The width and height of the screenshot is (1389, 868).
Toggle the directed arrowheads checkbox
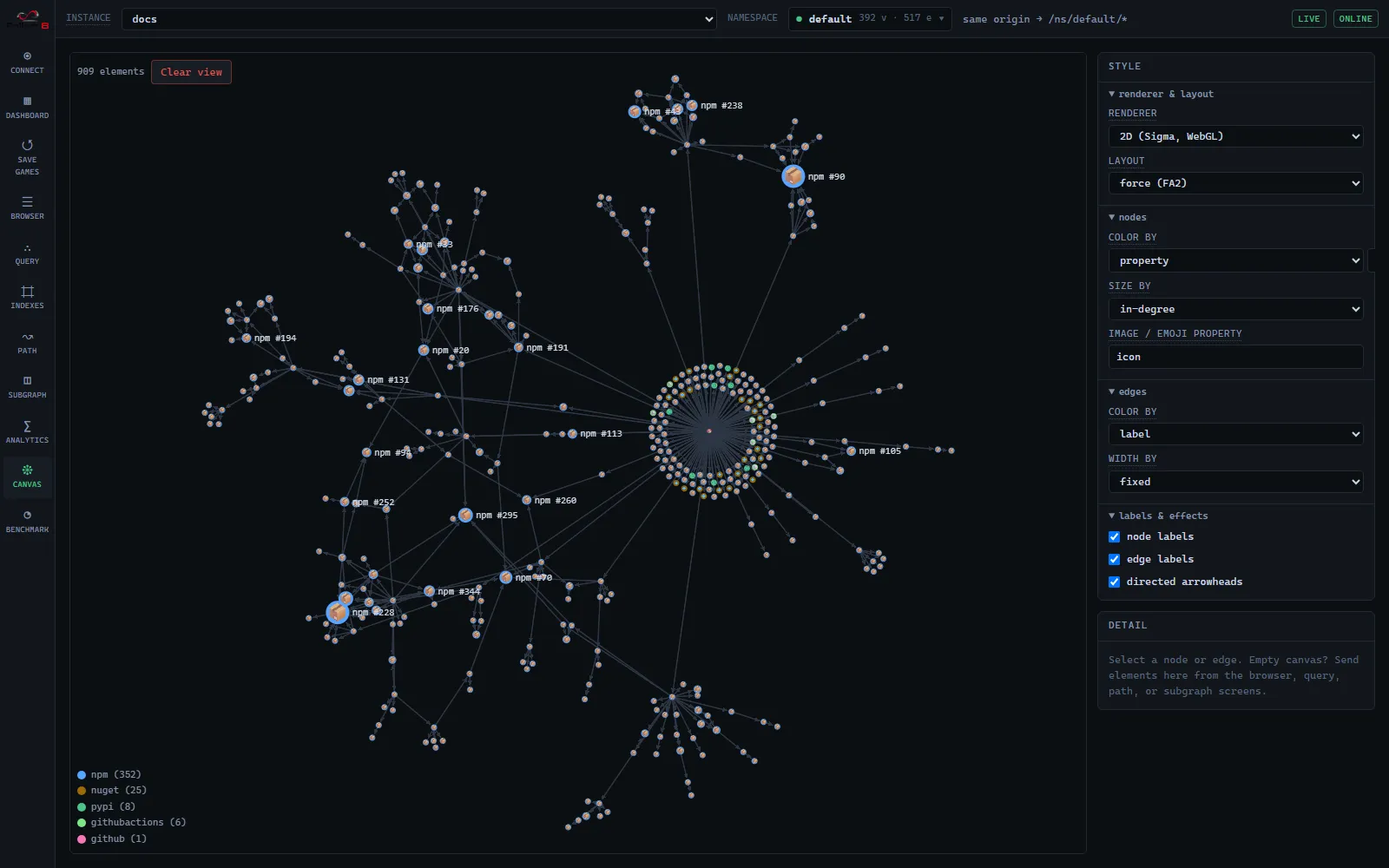[1115, 582]
